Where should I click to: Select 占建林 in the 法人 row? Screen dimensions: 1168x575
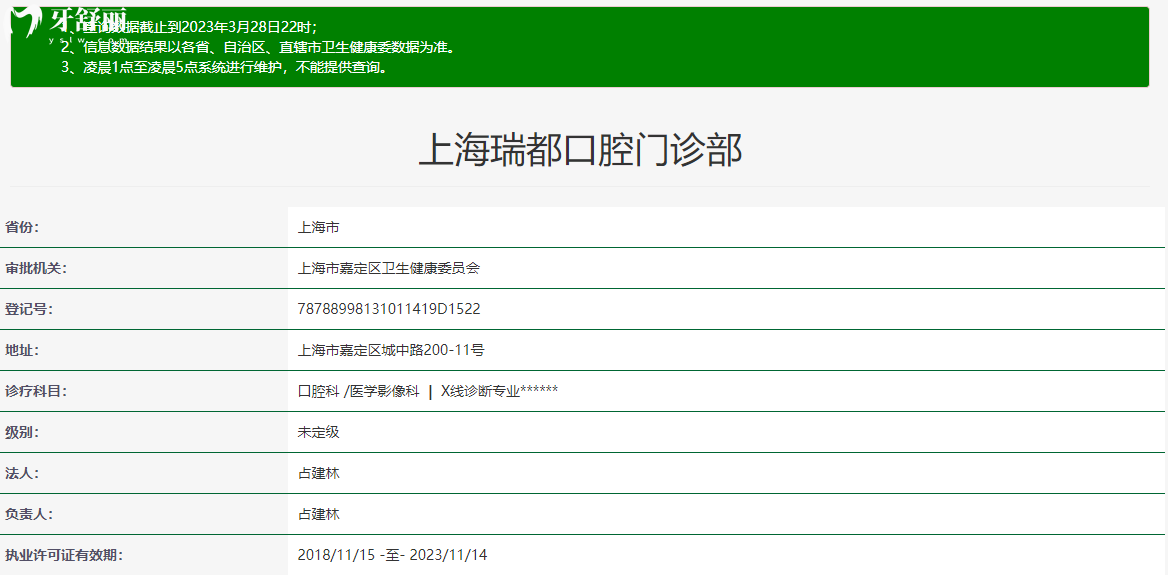click(x=318, y=473)
